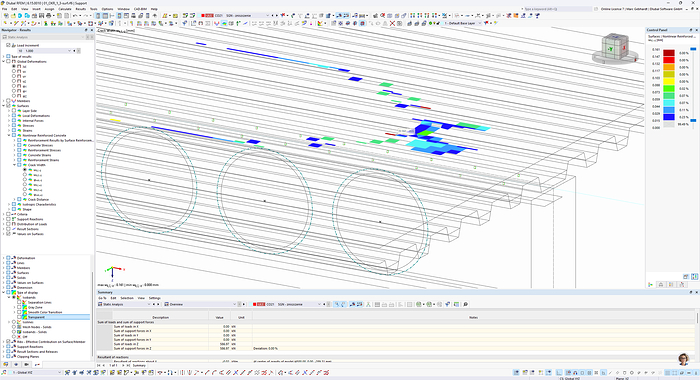Click the Undo icon in toolbar
The image size is (700, 380).
point(75,16)
